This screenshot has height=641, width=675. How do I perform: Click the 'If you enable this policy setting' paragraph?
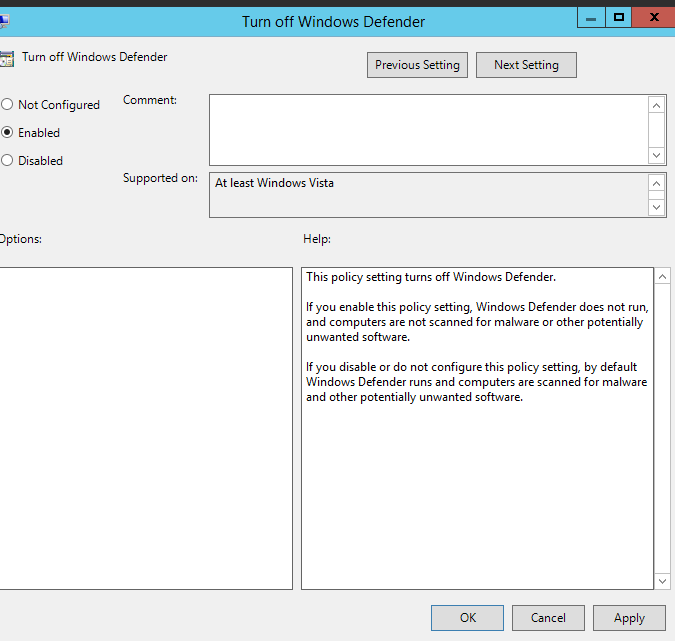point(477,322)
